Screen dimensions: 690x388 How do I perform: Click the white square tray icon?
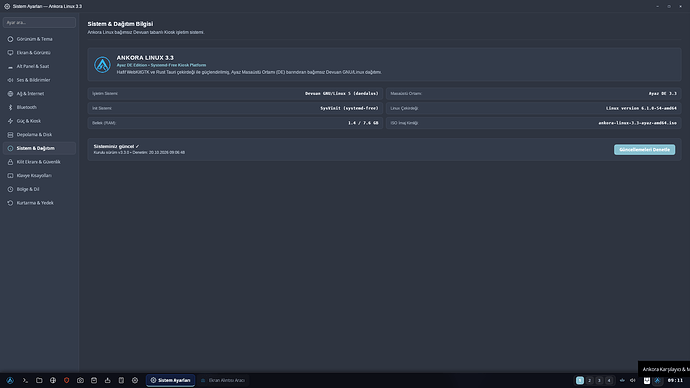click(646, 381)
